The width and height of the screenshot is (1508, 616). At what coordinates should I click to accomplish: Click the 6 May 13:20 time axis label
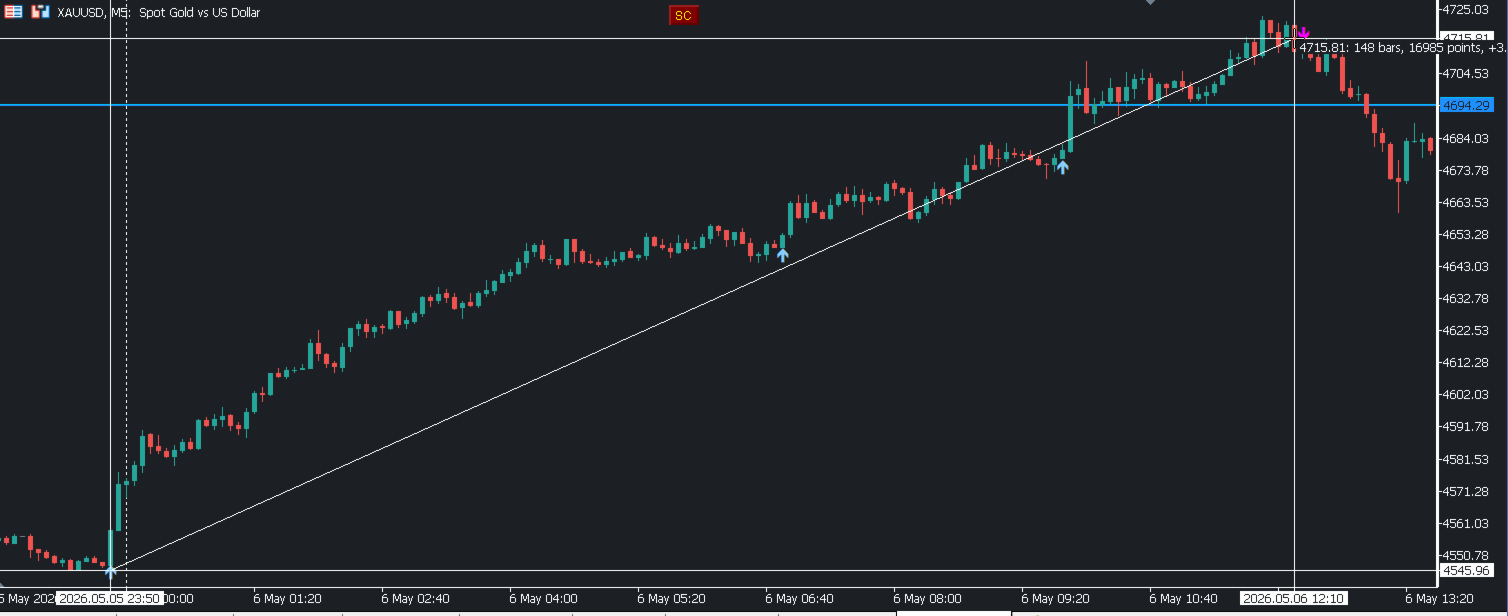[1439, 598]
